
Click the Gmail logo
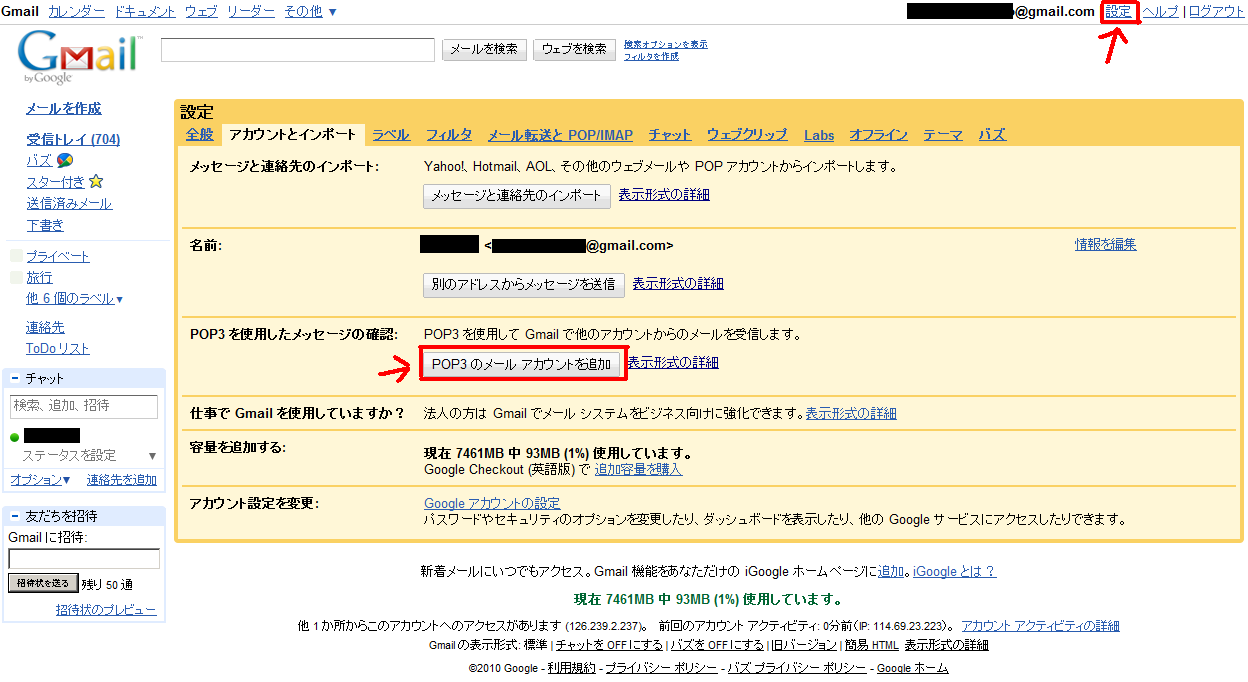pos(82,58)
